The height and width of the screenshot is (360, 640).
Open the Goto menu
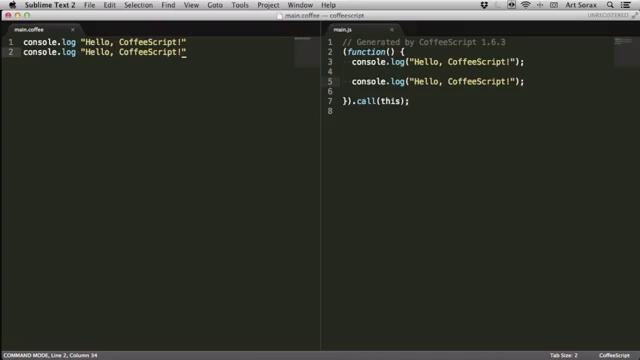pos(215,5)
